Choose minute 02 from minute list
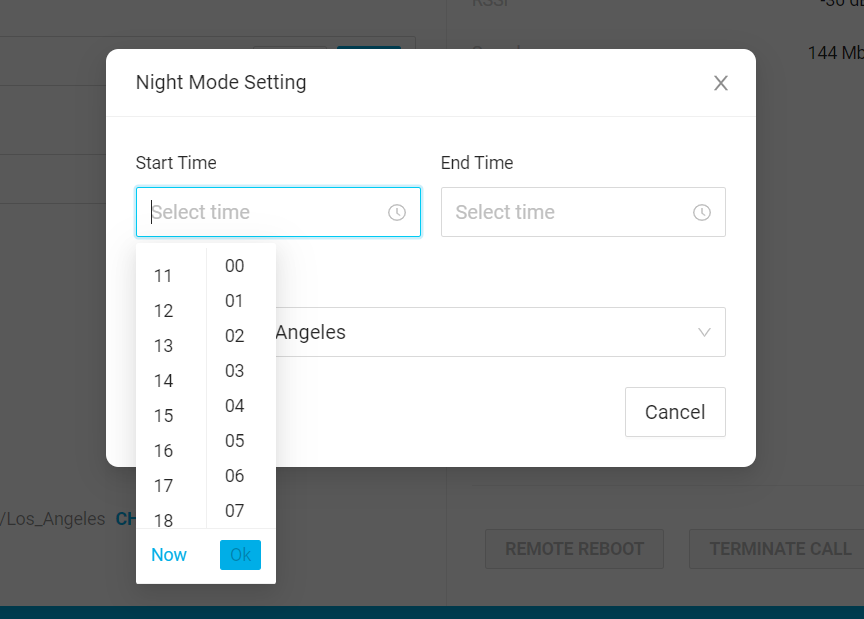 (235, 336)
